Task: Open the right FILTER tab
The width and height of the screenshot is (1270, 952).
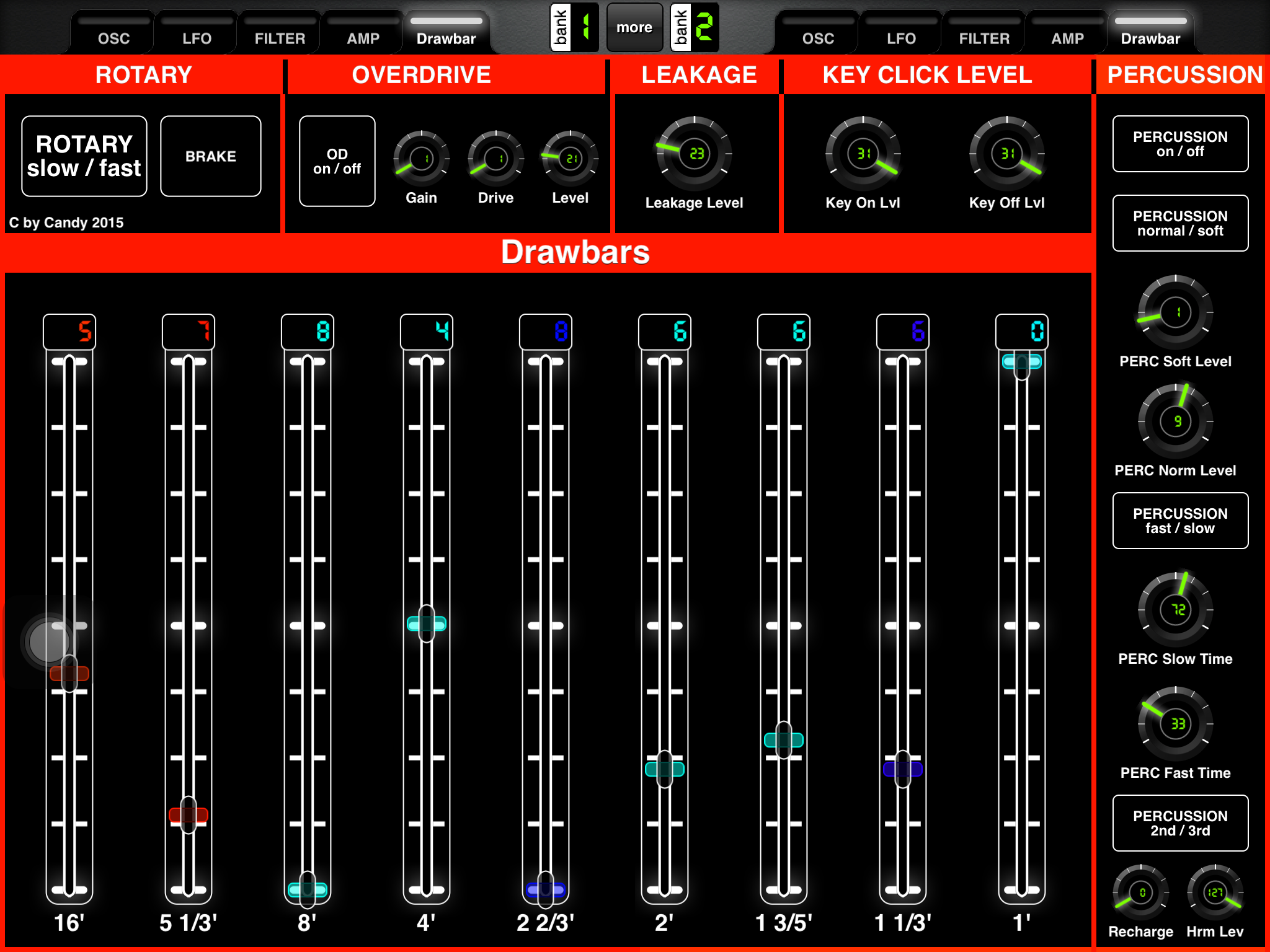Action: point(984,32)
